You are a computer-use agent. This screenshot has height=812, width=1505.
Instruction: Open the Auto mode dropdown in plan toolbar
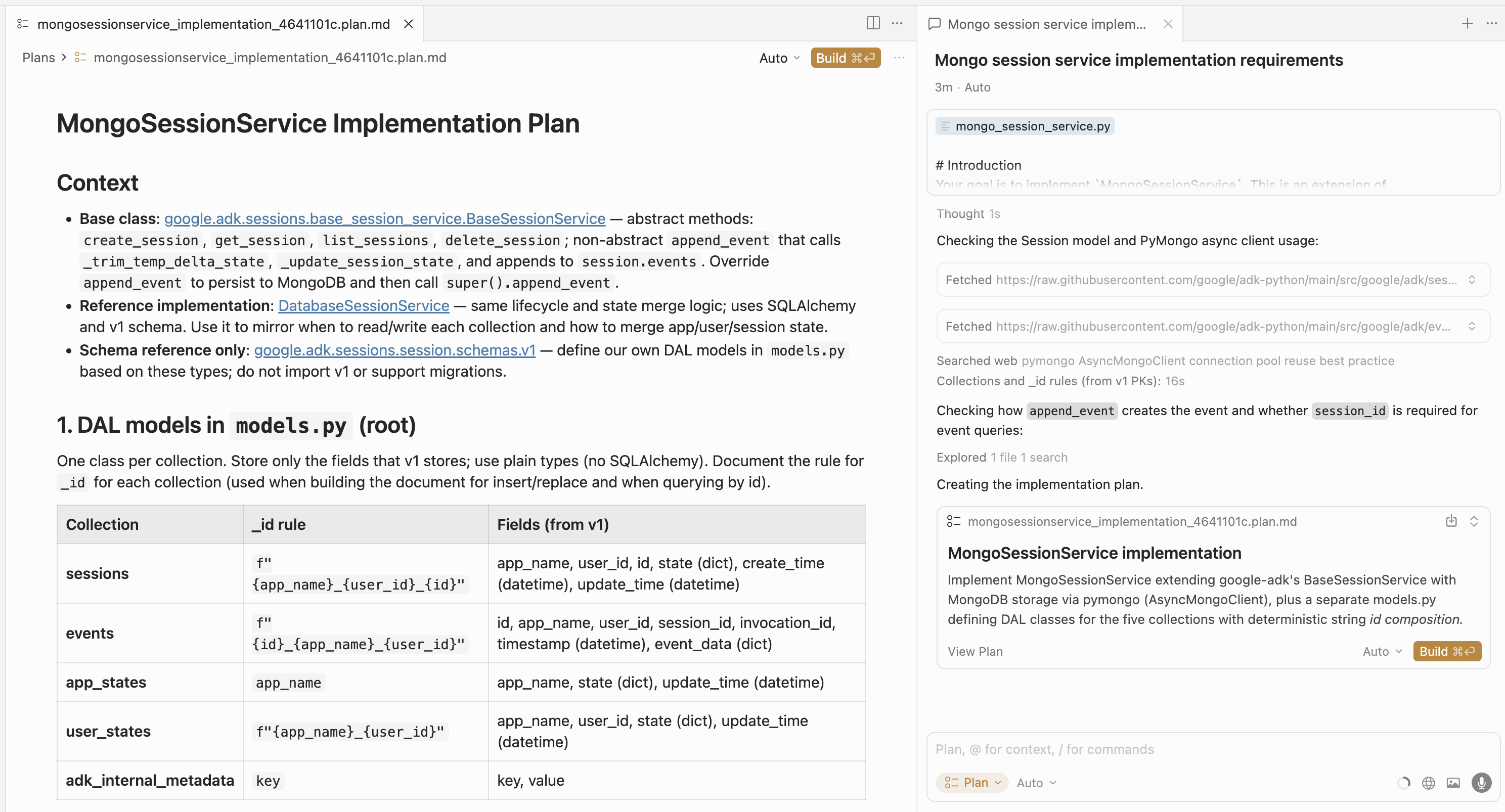pyautogui.click(x=778, y=58)
